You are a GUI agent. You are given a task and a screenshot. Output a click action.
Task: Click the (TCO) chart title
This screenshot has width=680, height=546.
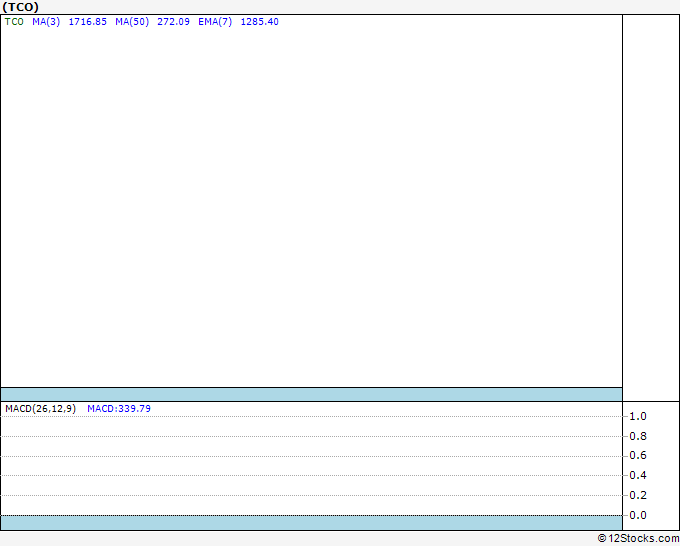click(x=20, y=7)
